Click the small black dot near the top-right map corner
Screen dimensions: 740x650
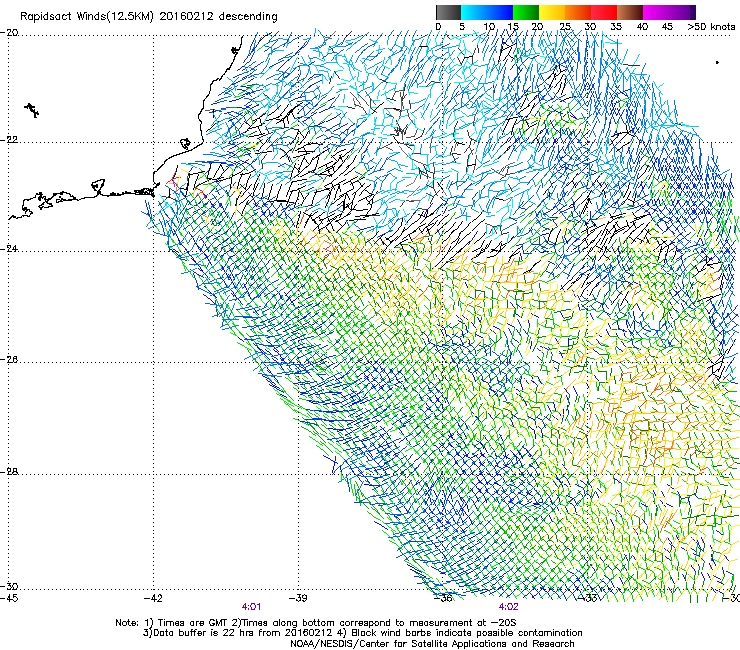click(x=717, y=62)
